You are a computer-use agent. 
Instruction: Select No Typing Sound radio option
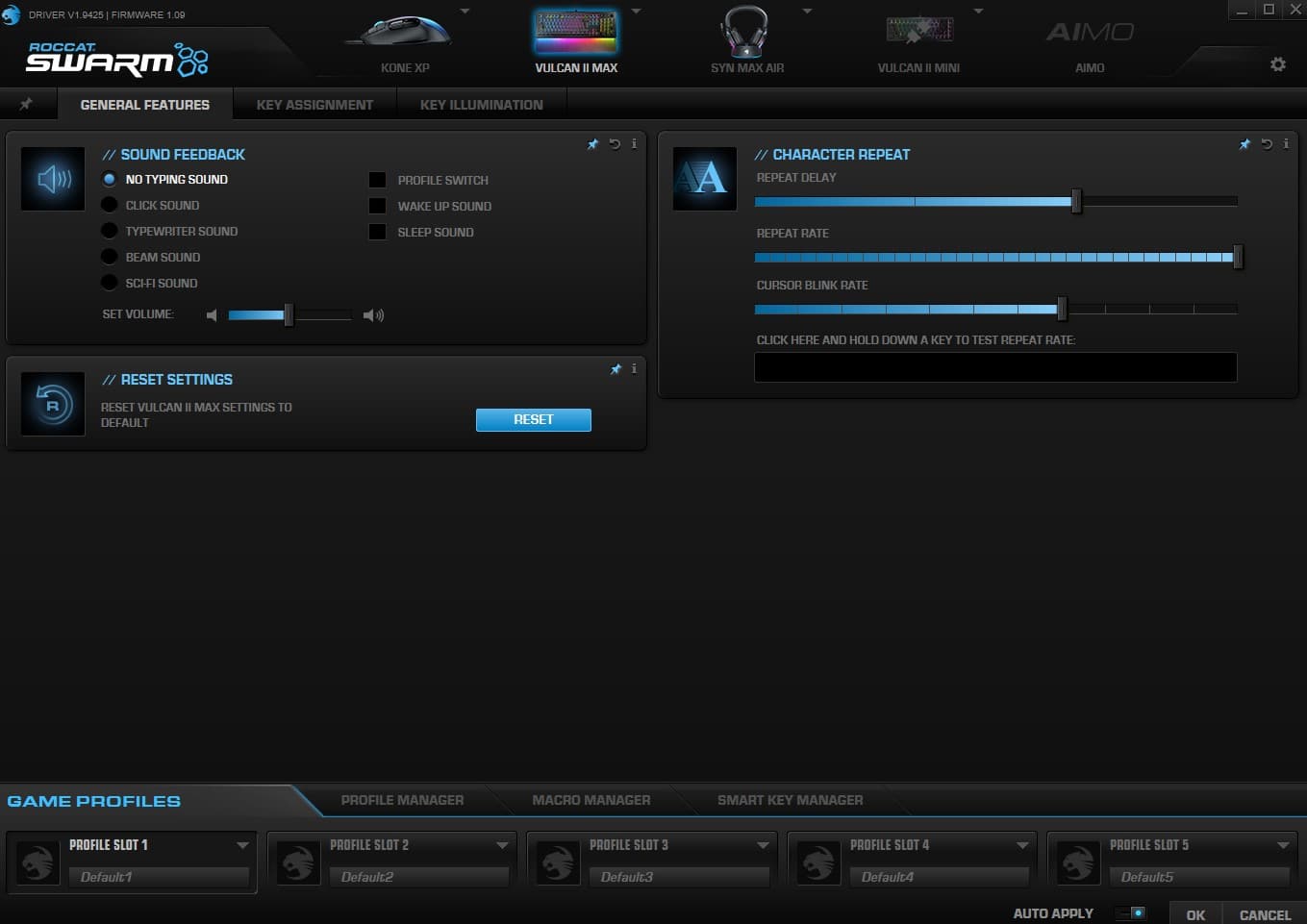(109, 179)
